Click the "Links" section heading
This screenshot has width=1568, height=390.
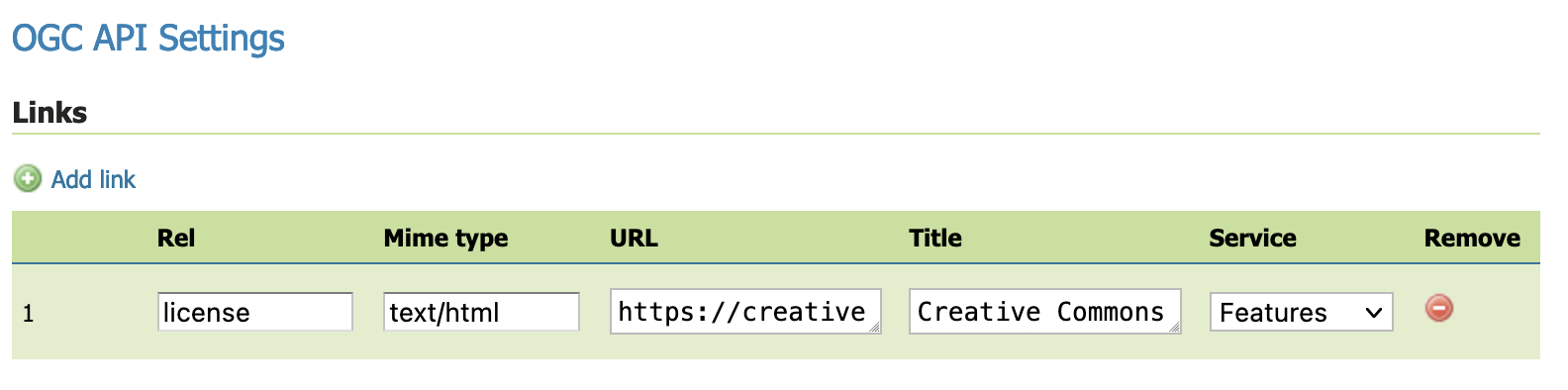pos(49,113)
